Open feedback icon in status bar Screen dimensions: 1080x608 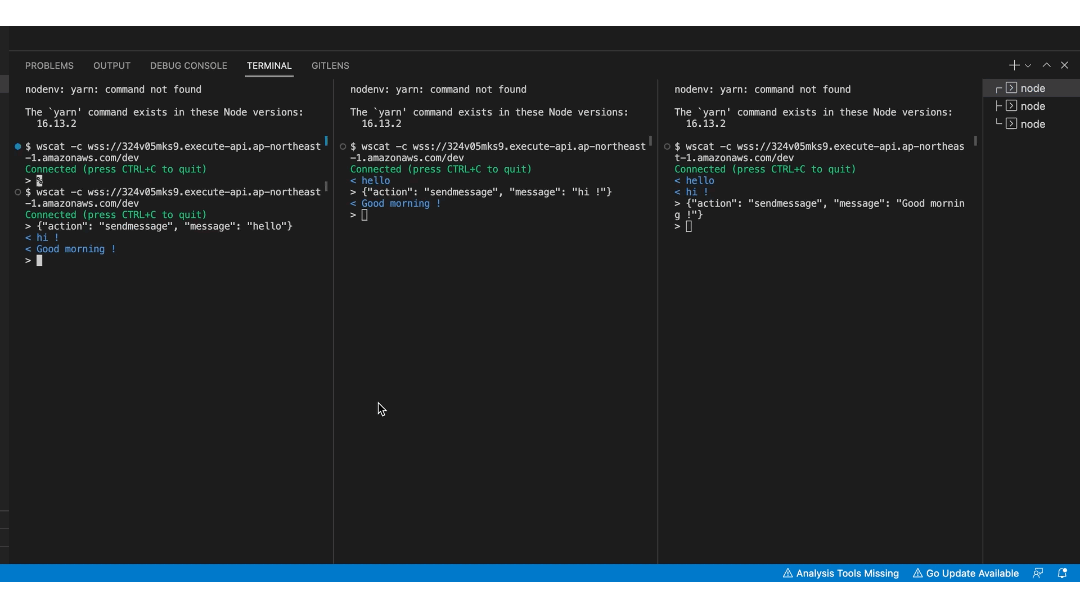1038,573
